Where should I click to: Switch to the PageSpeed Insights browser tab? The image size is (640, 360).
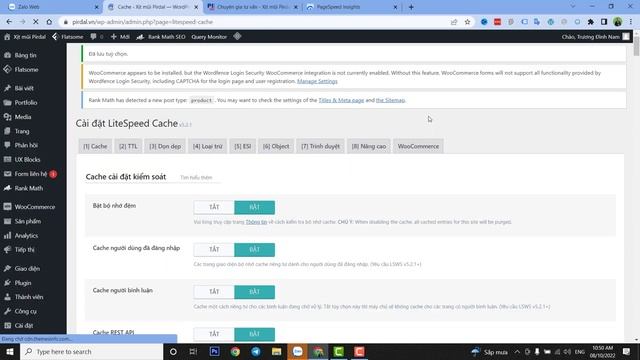click(352, 7)
